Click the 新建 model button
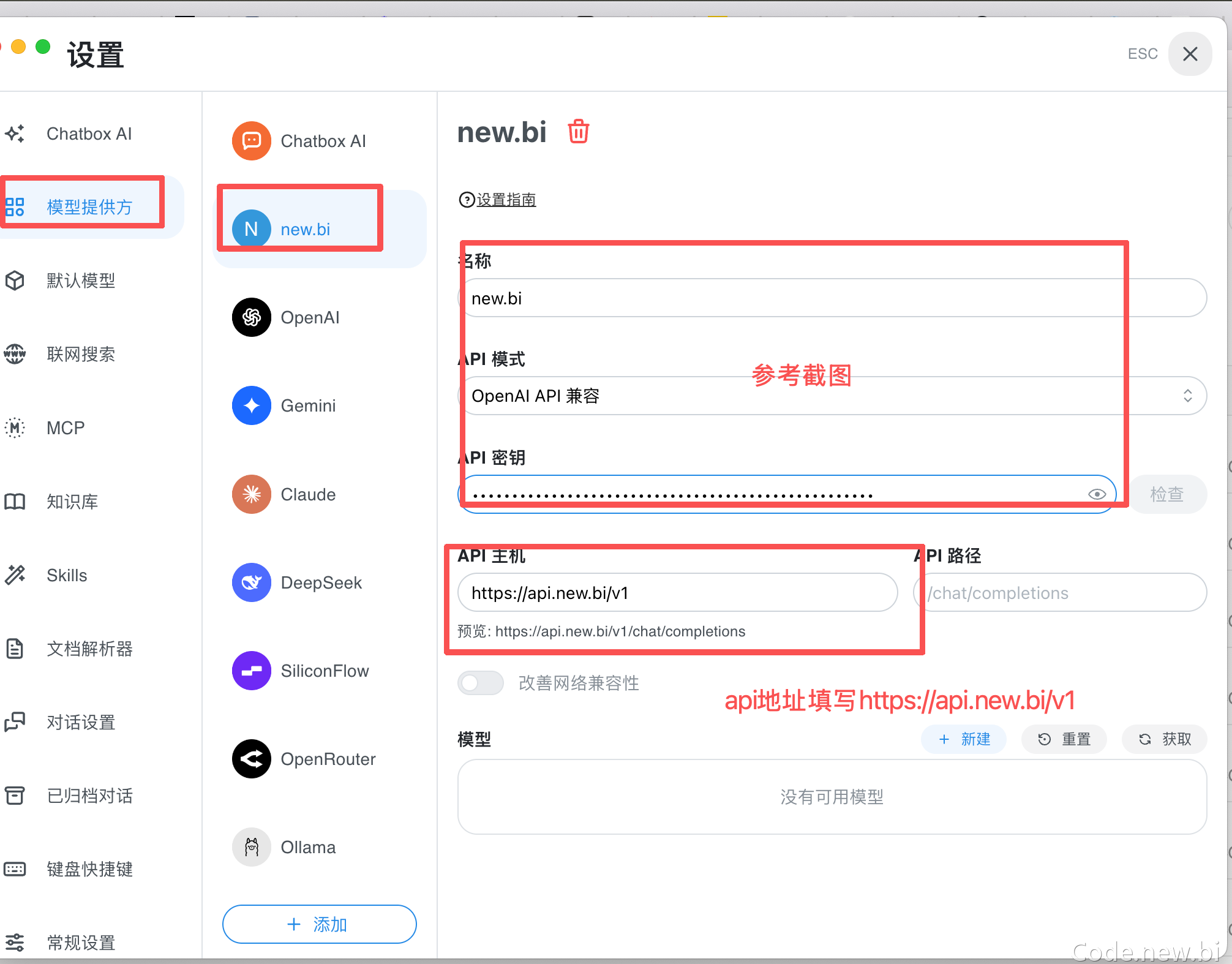Screen dimensions: 1232x964 coord(964,739)
